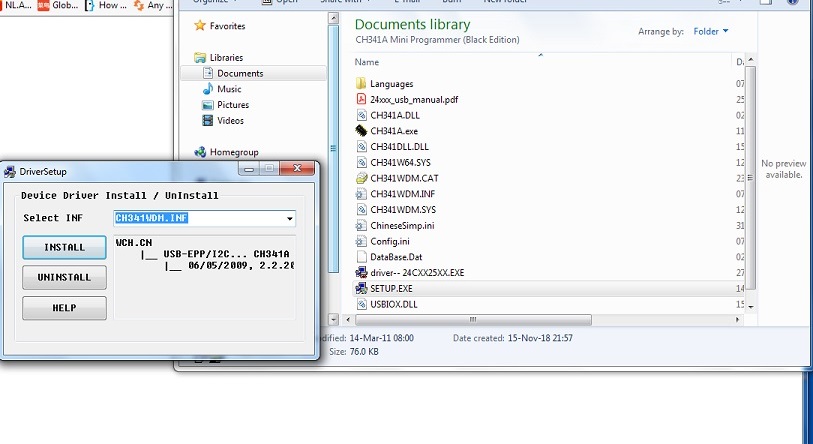Image resolution: width=813 pixels, height=444 pixels.
Task: Select the driver-- 24CXX25XX.EXE icon
Action: click(361, 273)
